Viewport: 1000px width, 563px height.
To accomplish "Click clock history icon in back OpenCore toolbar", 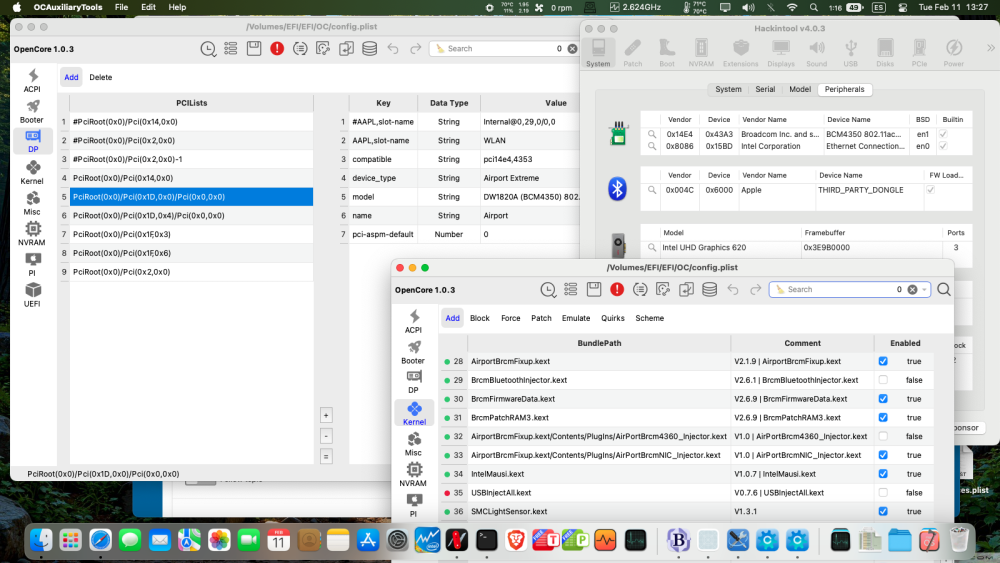I will coord(208,48).
